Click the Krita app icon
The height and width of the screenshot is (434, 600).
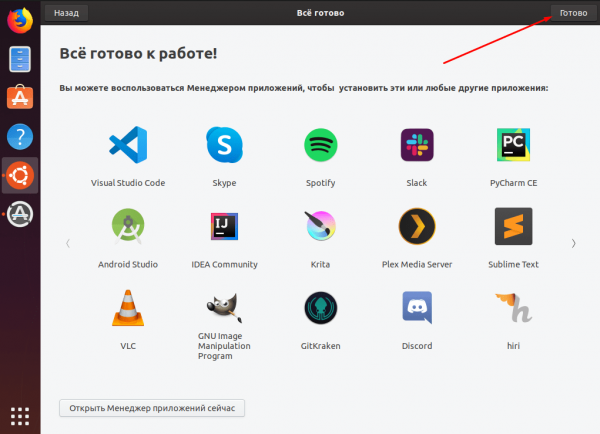coord(321,226)
